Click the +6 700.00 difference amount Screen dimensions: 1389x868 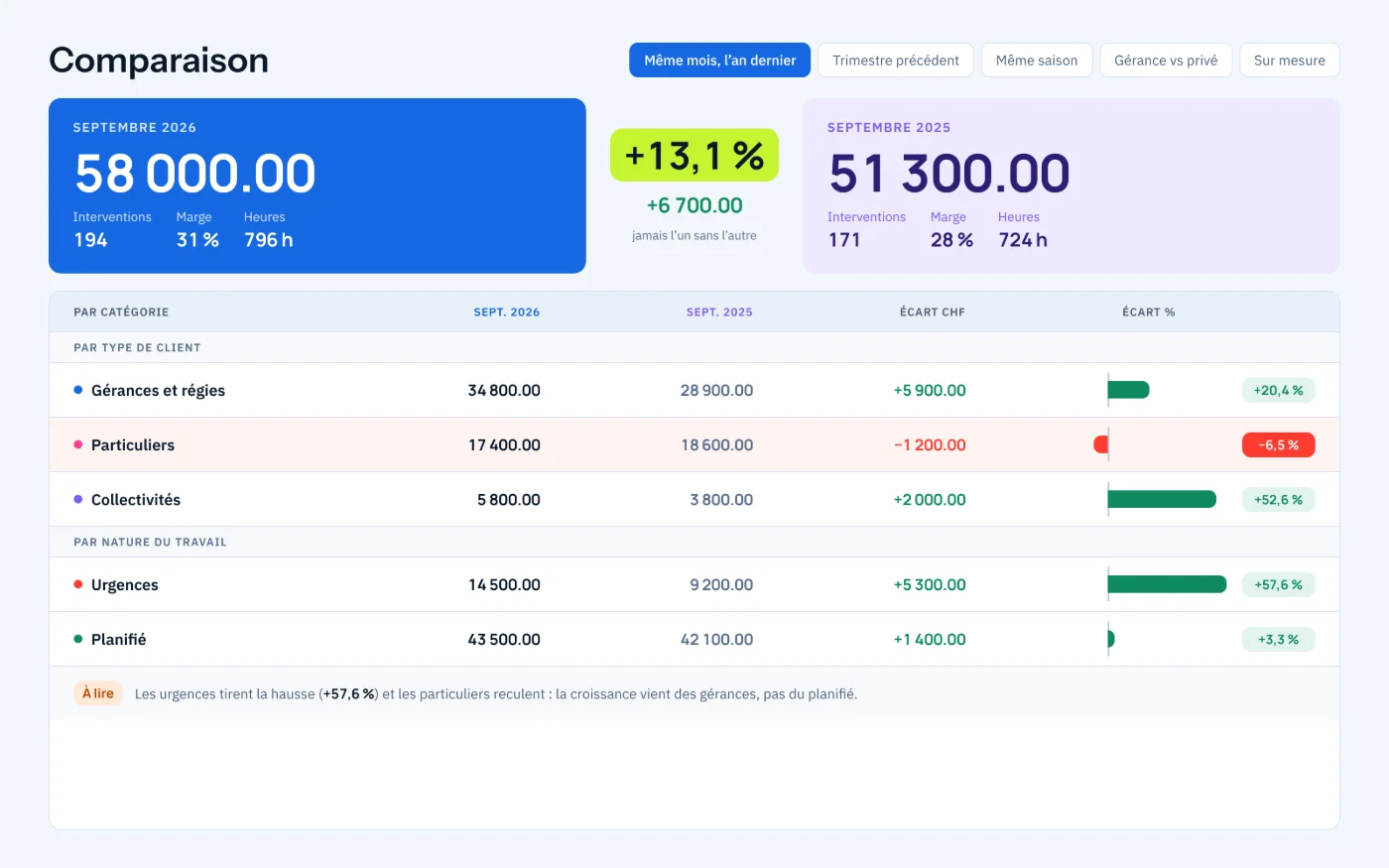point(694,205)
